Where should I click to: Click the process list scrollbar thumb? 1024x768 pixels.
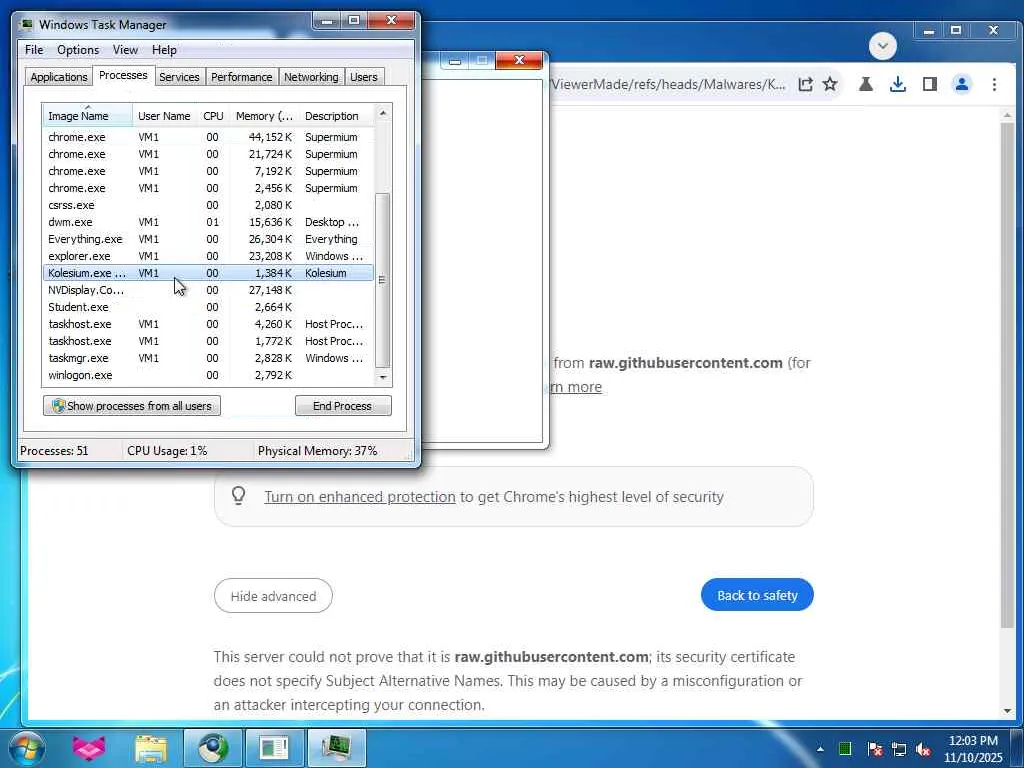click(x=383, y=280)
